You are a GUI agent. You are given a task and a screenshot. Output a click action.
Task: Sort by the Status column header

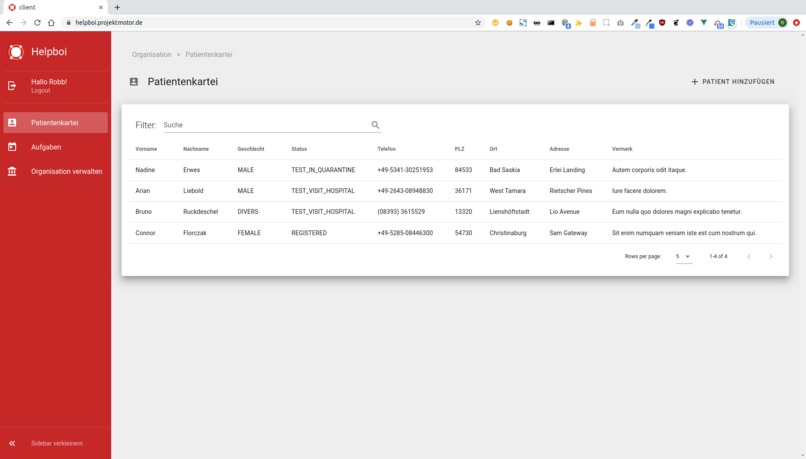click(299, 149)
